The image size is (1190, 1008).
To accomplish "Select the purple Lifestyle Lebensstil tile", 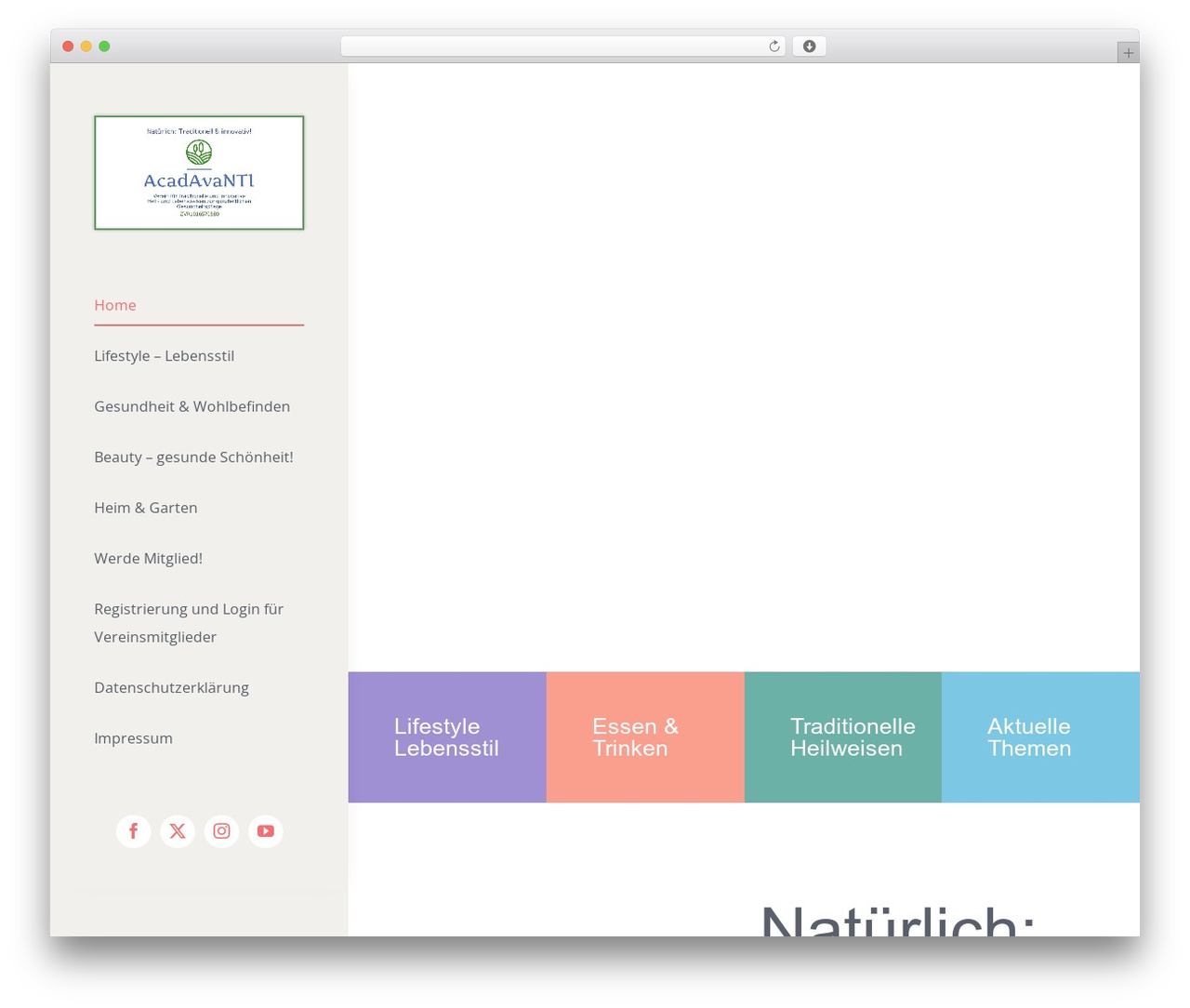I will [x=447, y=737].
